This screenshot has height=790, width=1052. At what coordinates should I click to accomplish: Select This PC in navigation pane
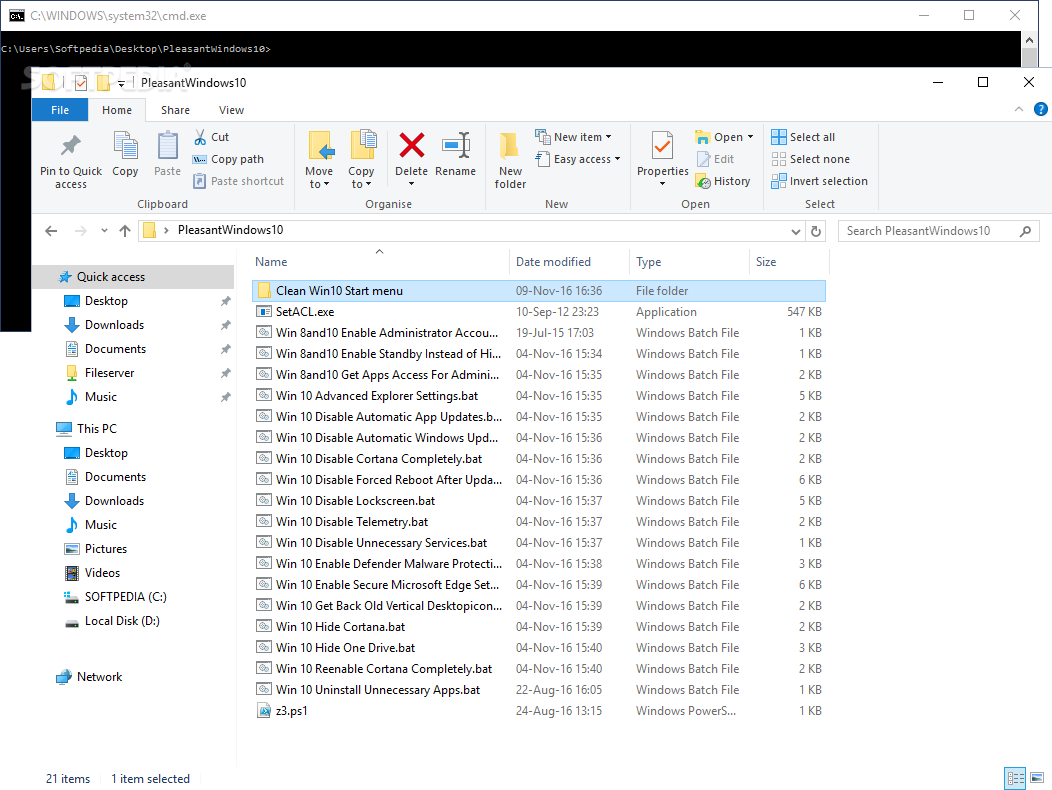97,428
